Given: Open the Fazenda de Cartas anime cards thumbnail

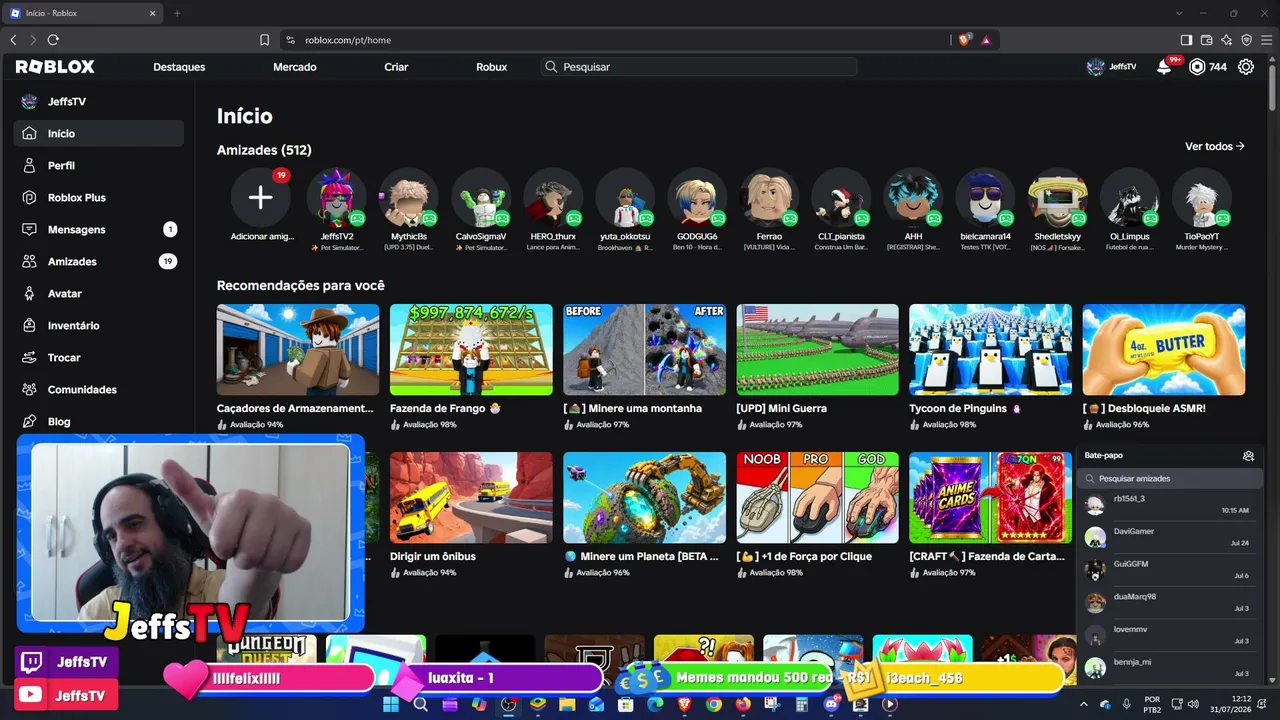Looking at the screenshot, I should coord(990,498).
